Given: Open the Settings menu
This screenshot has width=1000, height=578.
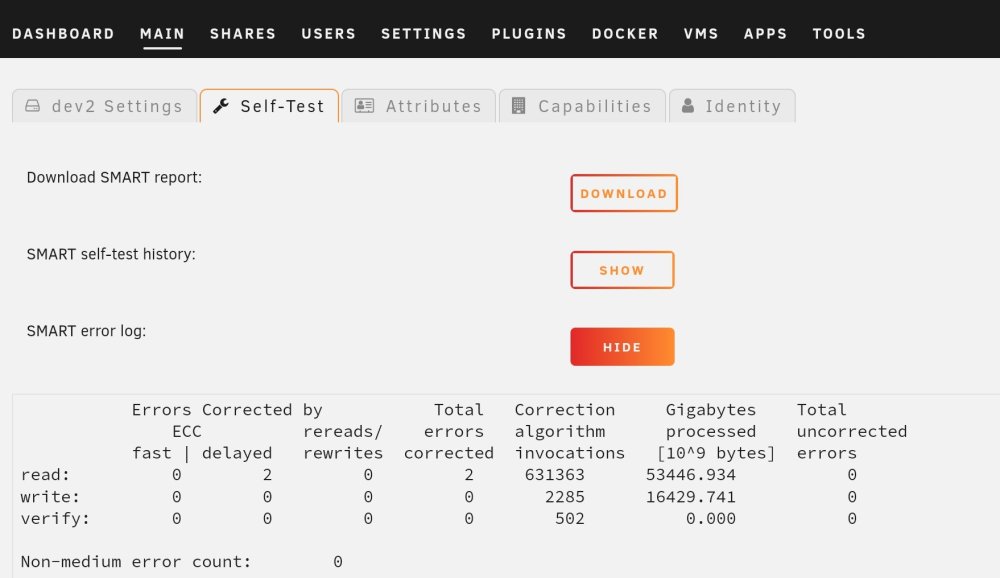Looking at the screenshot, I should coord(423,34).
